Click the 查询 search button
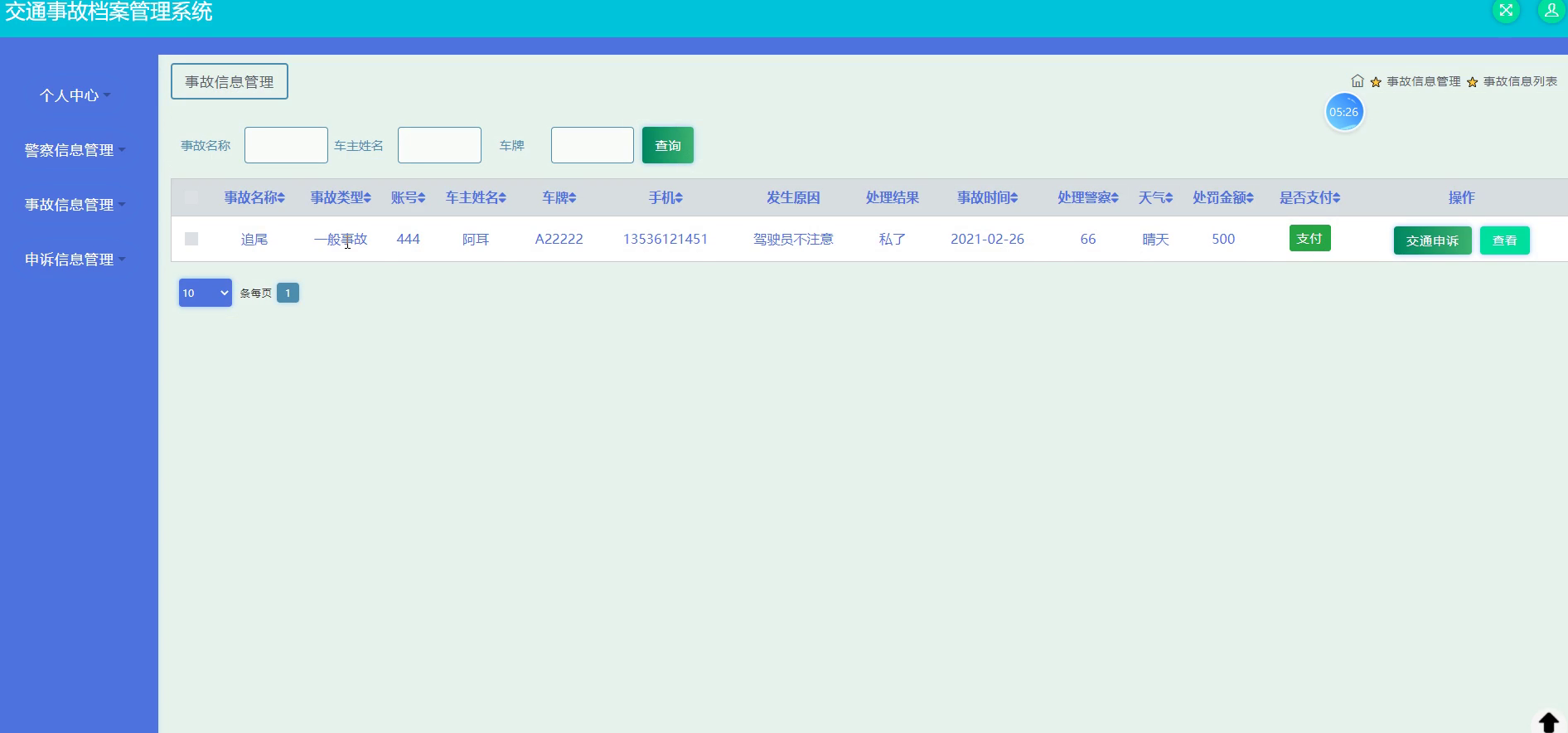This screenshot has width=1568, height=733. [x=668, y=145]
